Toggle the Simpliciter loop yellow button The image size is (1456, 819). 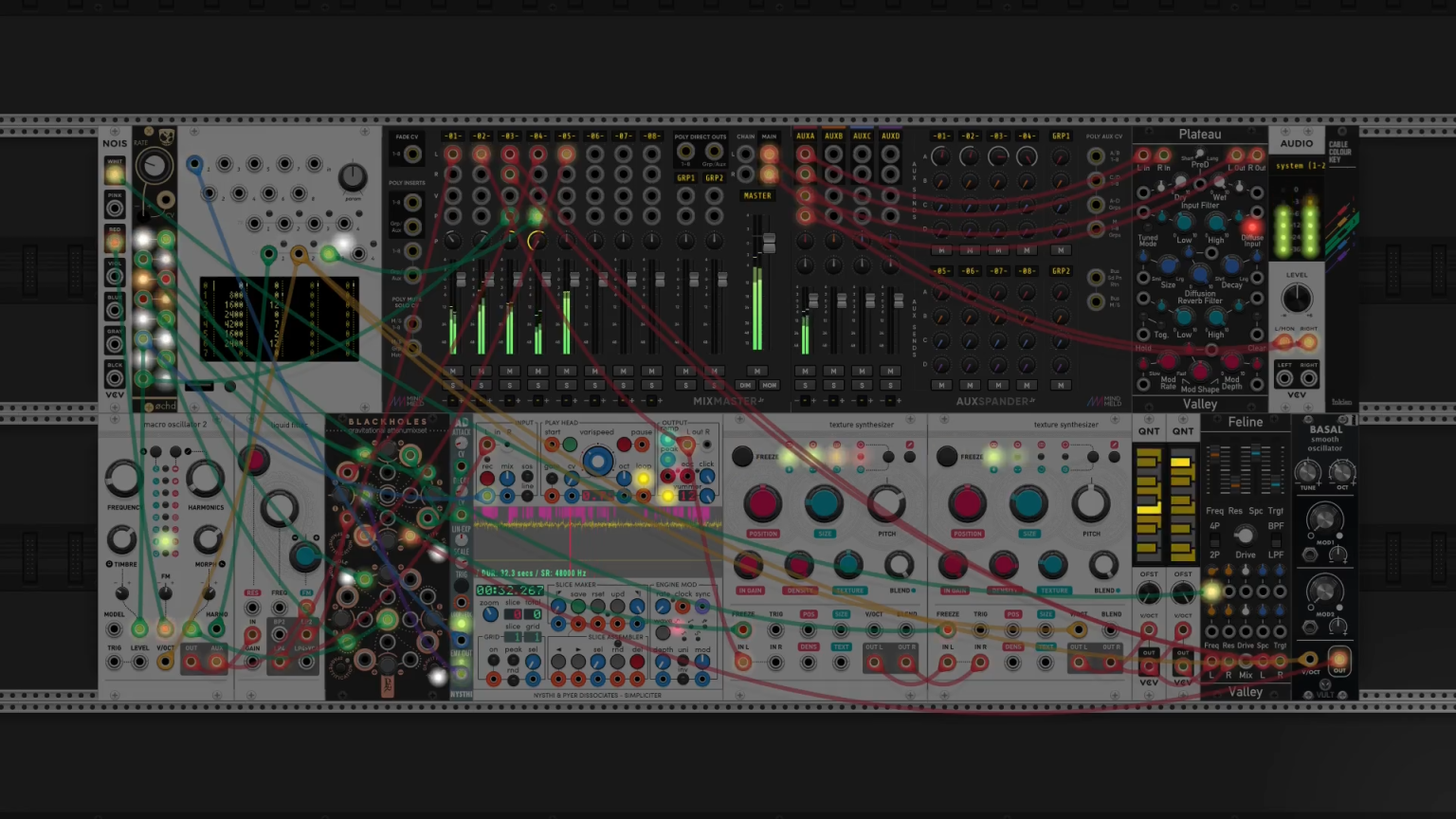[643, 480]
